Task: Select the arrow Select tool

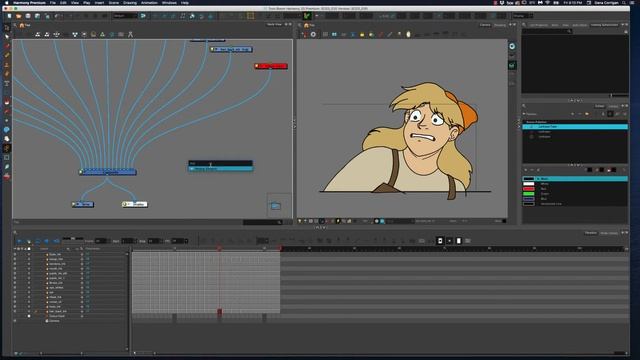Action: click(x=7, y=37)
